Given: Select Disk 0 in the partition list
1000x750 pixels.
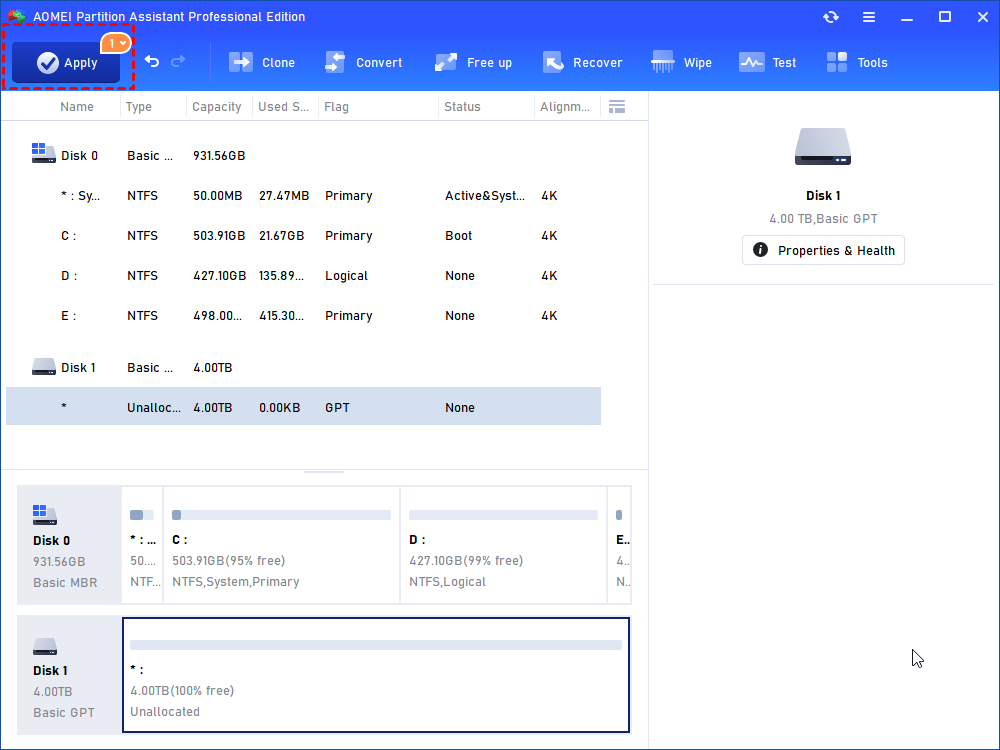Looking at the screenshot, I should (x=80, y=156).
